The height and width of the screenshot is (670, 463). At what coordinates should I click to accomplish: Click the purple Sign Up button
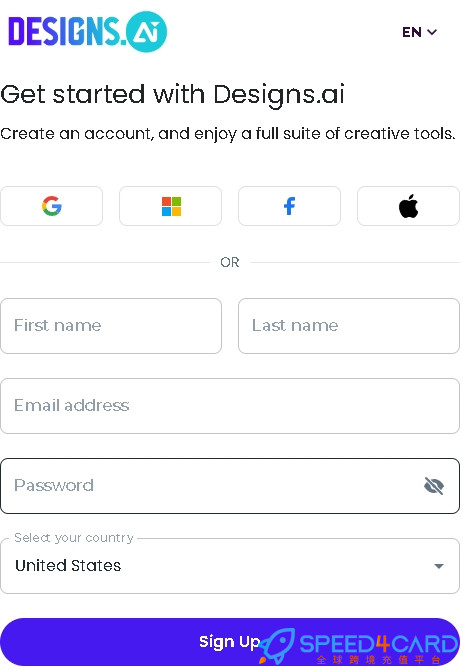(x=230, y=642)
